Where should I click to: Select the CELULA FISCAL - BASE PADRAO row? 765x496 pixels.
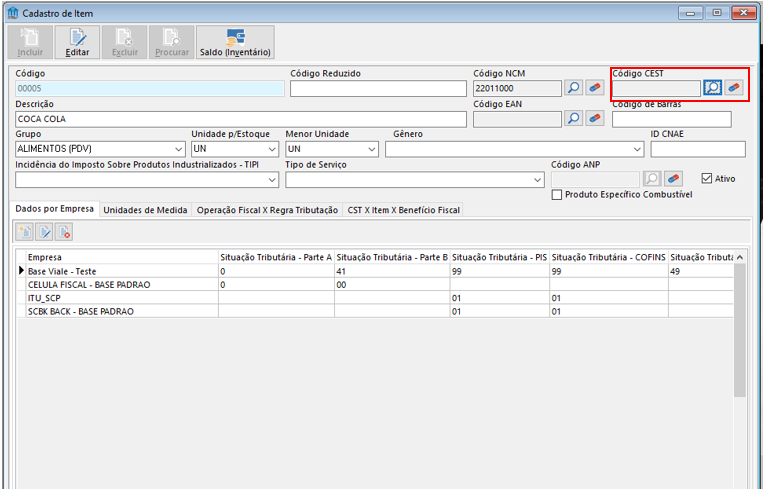pos(375,285)
